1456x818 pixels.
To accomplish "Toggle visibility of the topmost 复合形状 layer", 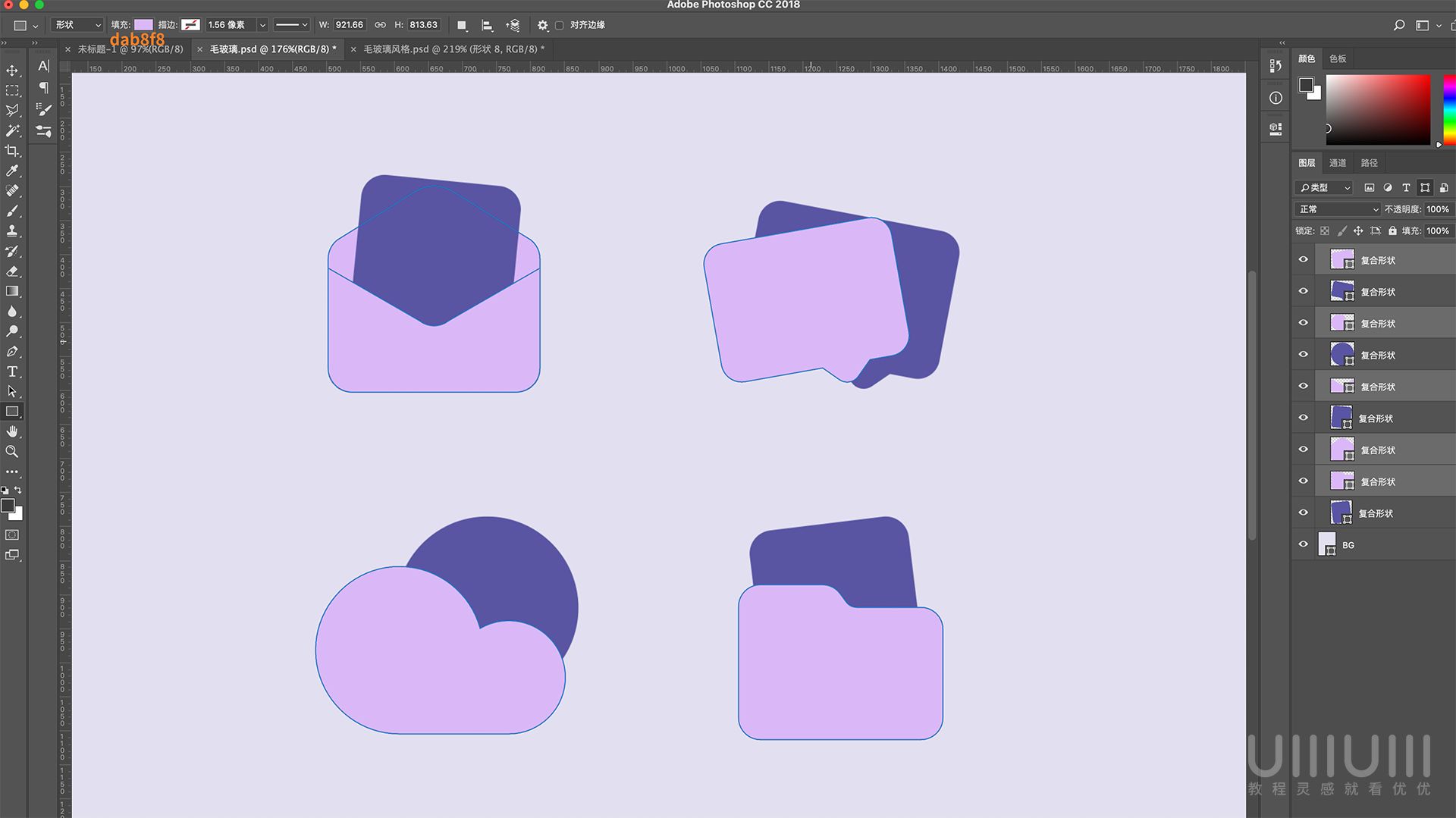I will 1303,260.
